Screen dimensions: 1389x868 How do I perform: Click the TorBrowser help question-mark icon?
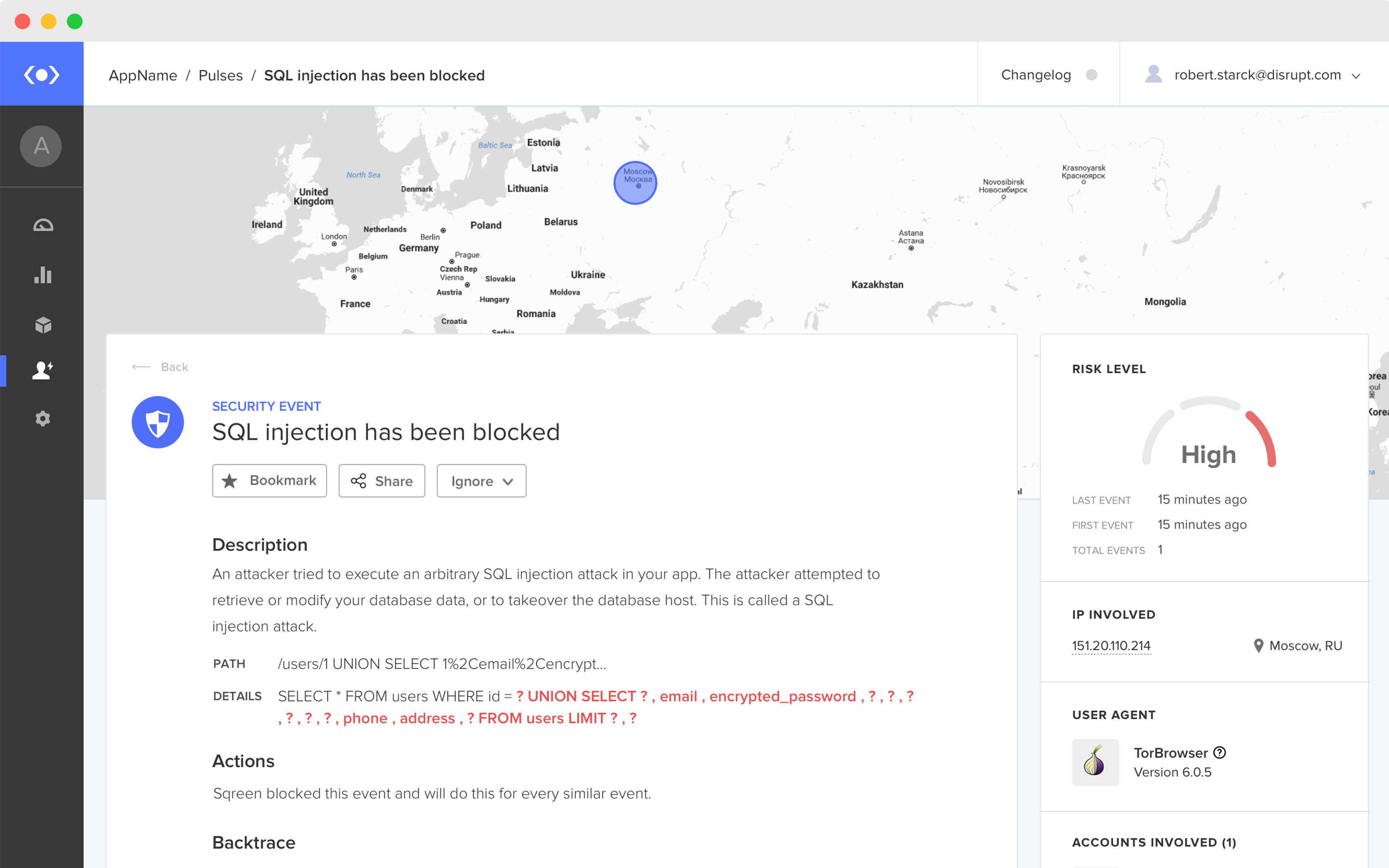pos(1220,752)
